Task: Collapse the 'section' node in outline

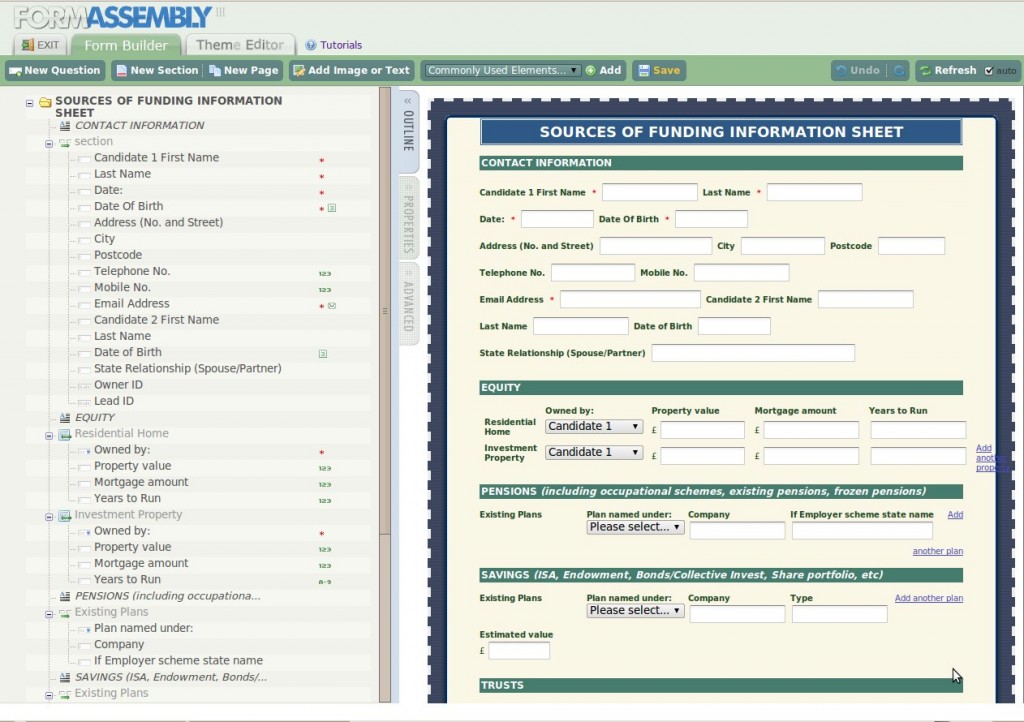Action: tap(49, 144)
